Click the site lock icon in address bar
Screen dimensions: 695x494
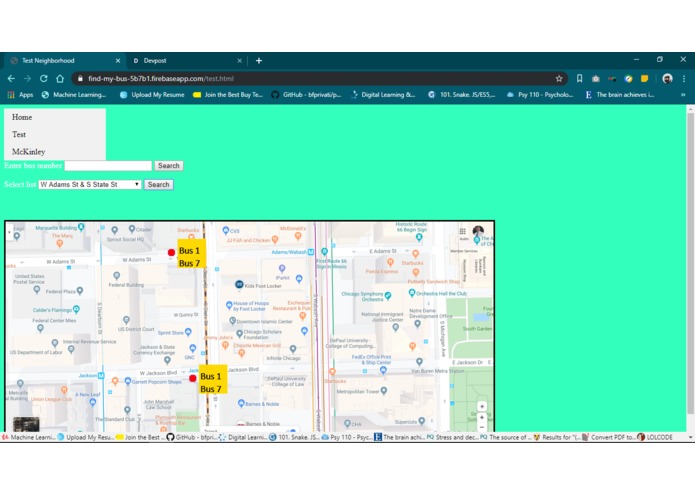pos(80,78)
